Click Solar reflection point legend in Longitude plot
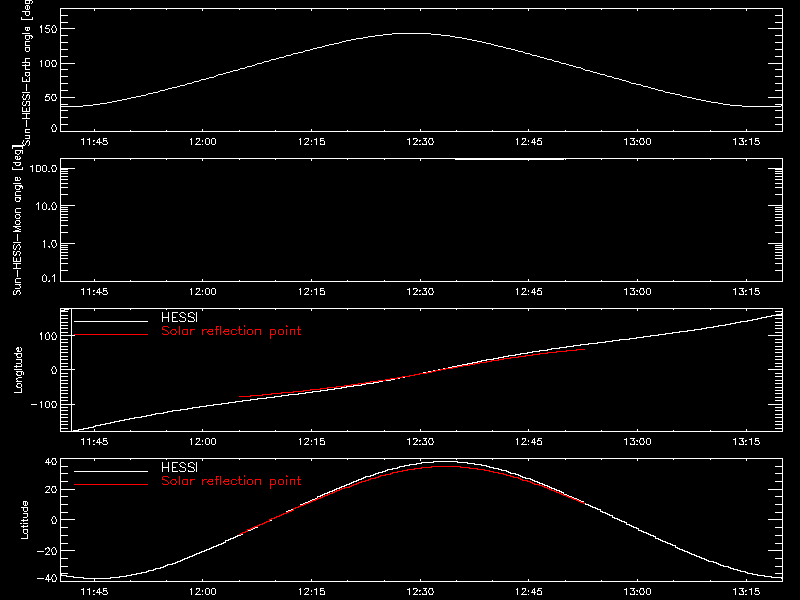The width and height of the screenshot is (800, 600). pos(231,331)
